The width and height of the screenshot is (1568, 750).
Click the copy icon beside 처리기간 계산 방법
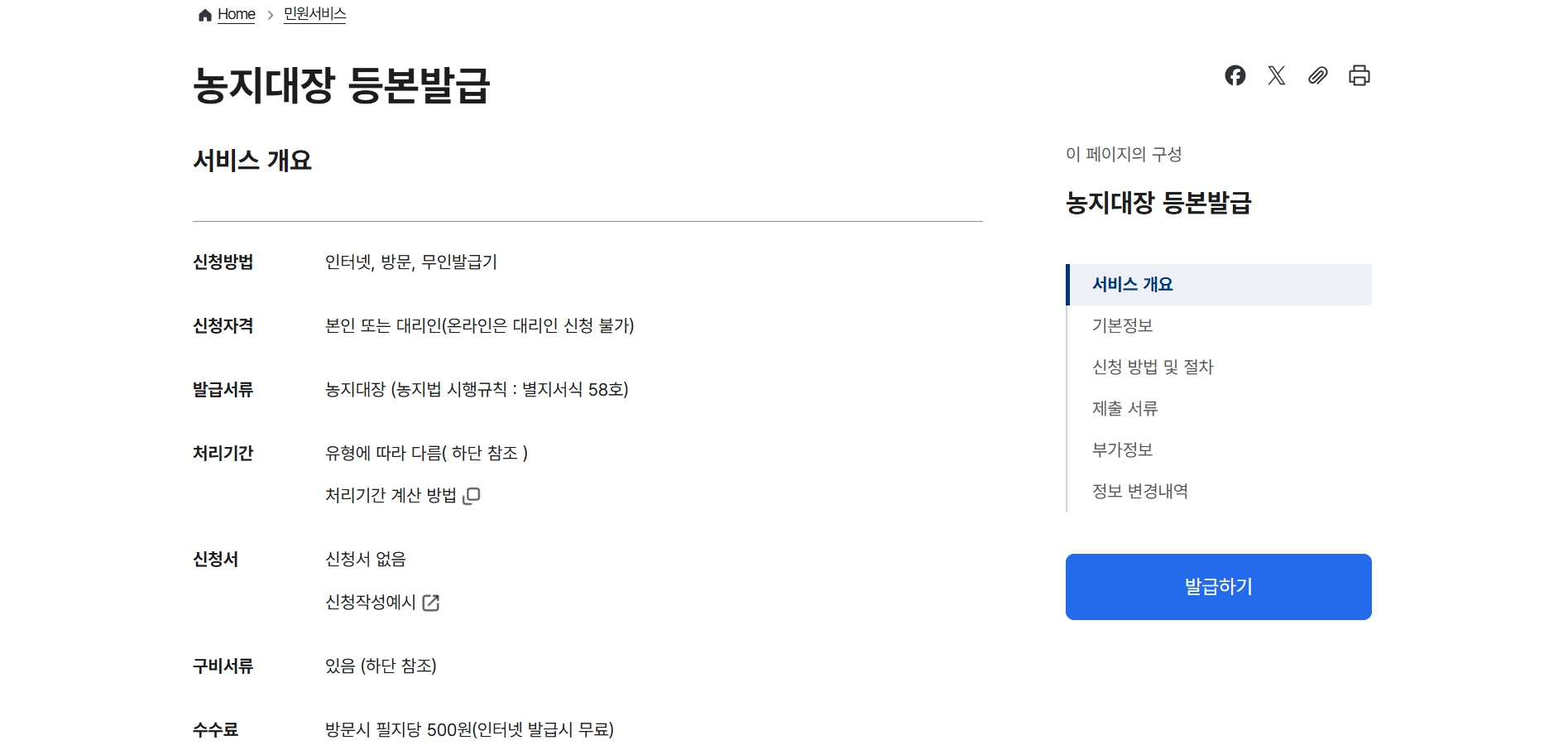[472, 495]
